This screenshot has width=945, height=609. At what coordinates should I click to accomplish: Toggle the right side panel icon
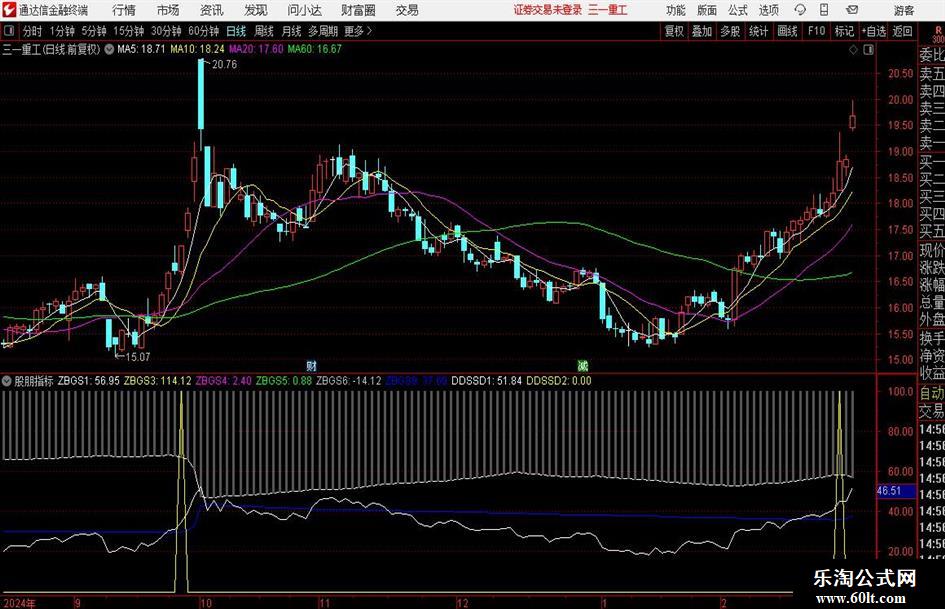pos(868,49)
